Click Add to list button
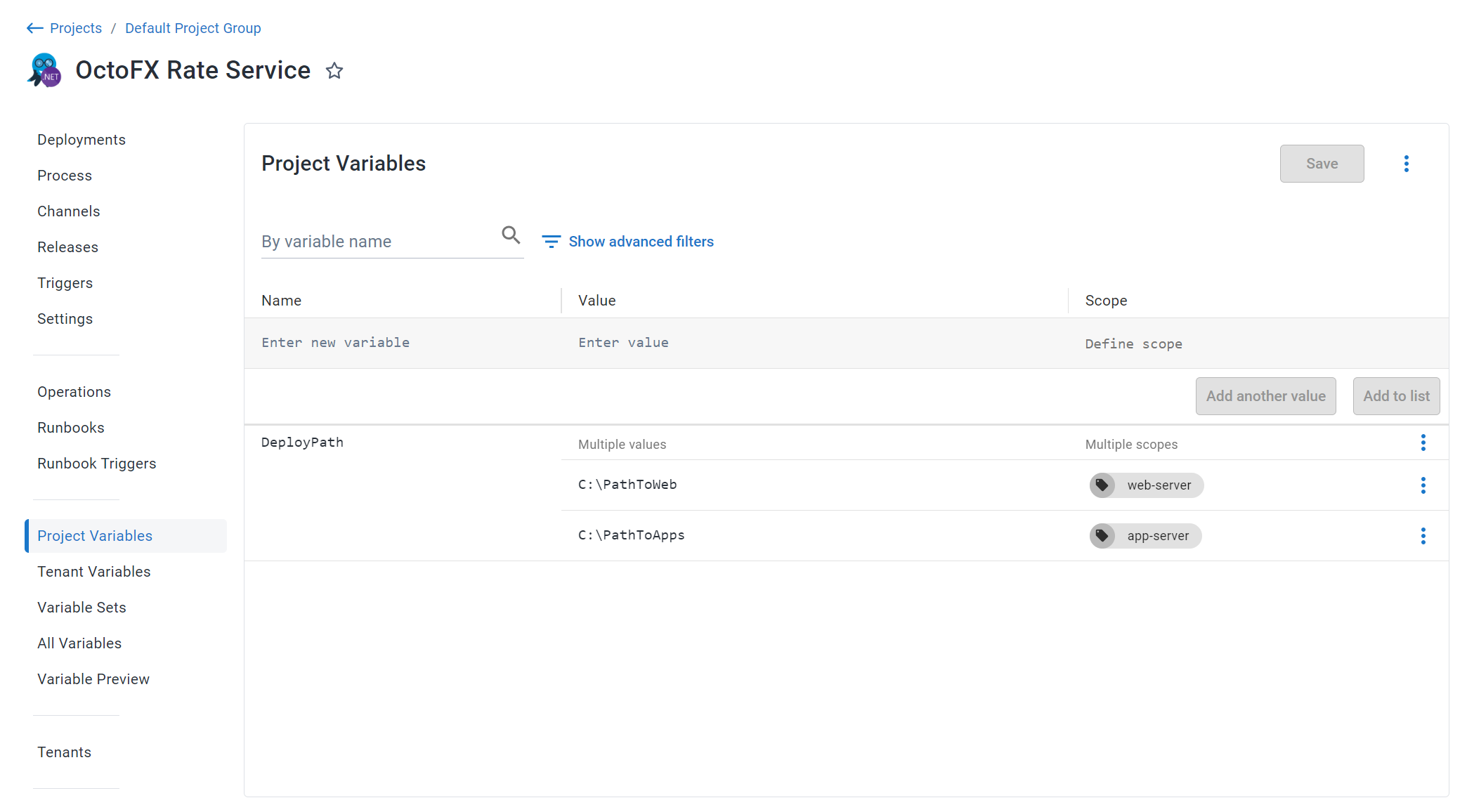The width and height of the screenshot is (1467, 812). (x=1396, y=396)
